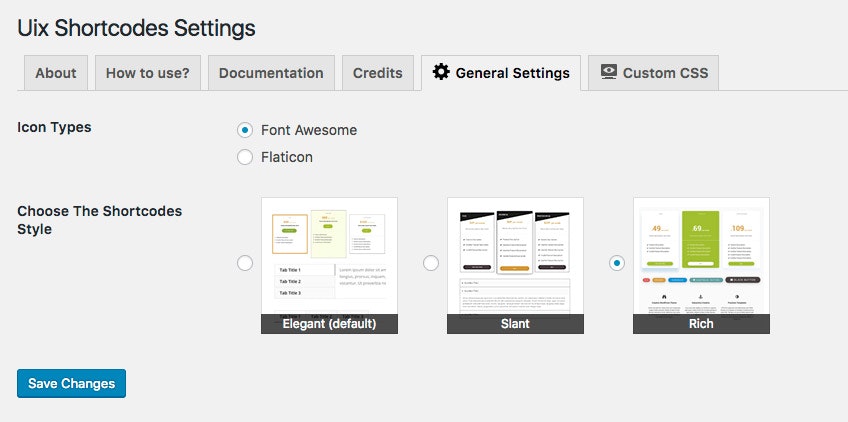The height and width of the screenshot is (422, 848).
Task: Click the Save Changes button
Action: pos(71,384)
